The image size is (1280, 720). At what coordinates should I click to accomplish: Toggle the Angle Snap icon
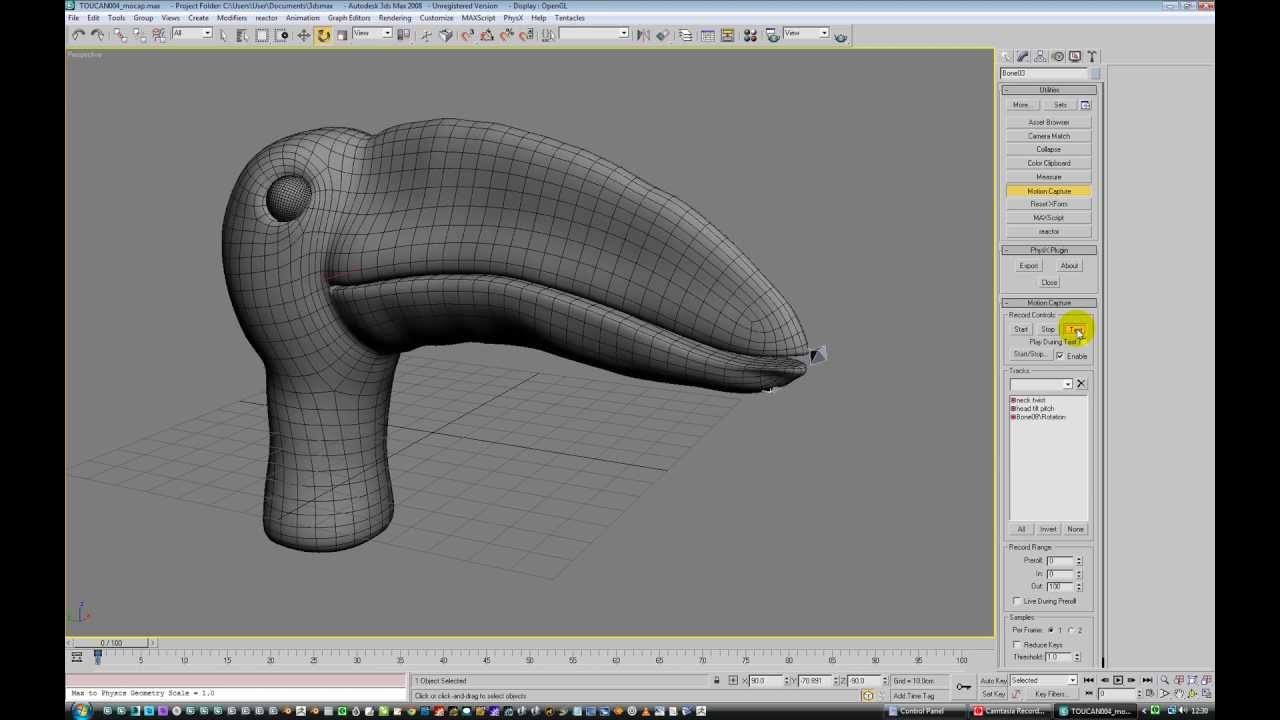point(487,35)
